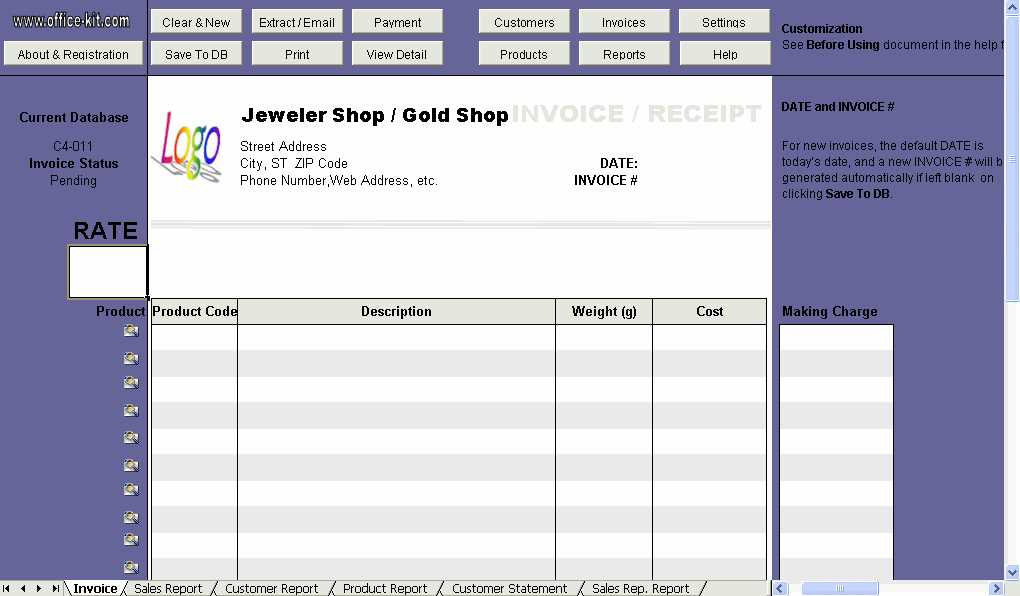
Task: Click the RATE input box
Action: (x=108, y=272)
